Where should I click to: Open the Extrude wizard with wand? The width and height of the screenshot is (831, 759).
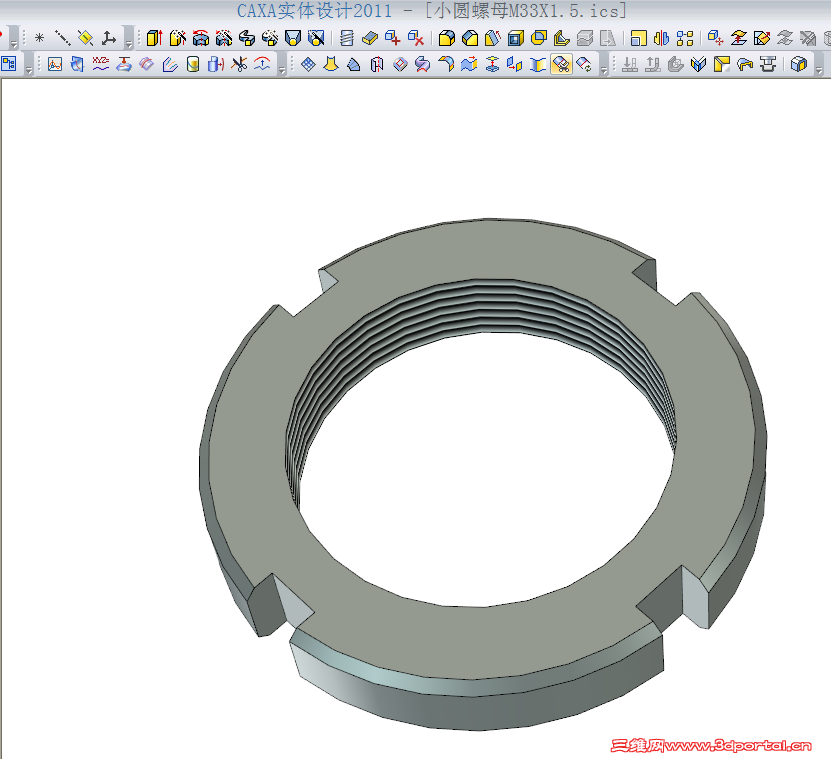pos(178,38)
